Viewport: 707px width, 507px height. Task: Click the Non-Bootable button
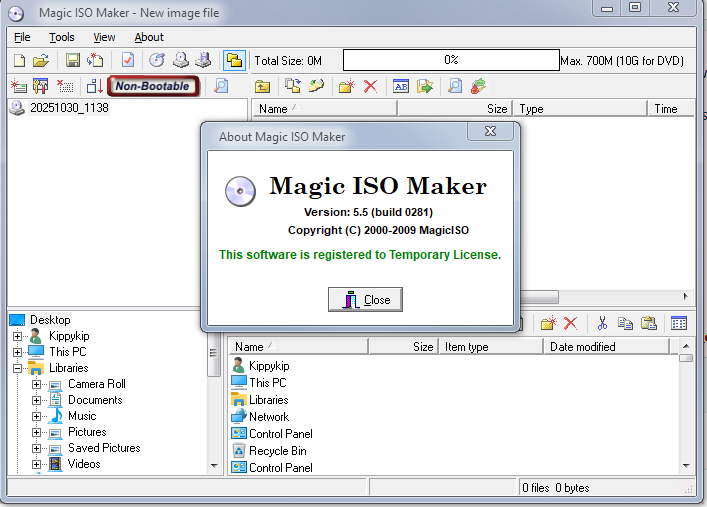pyautogui.click(x=153, y=86)
